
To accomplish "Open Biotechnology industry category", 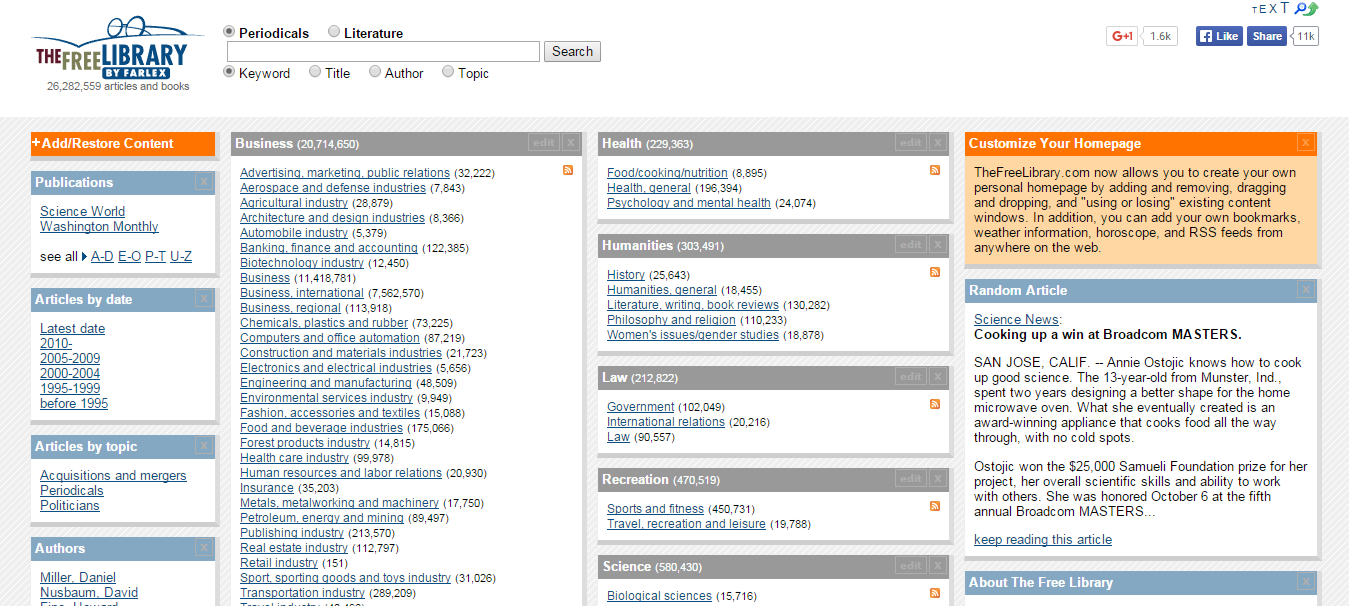I will [x=302, y=263].
